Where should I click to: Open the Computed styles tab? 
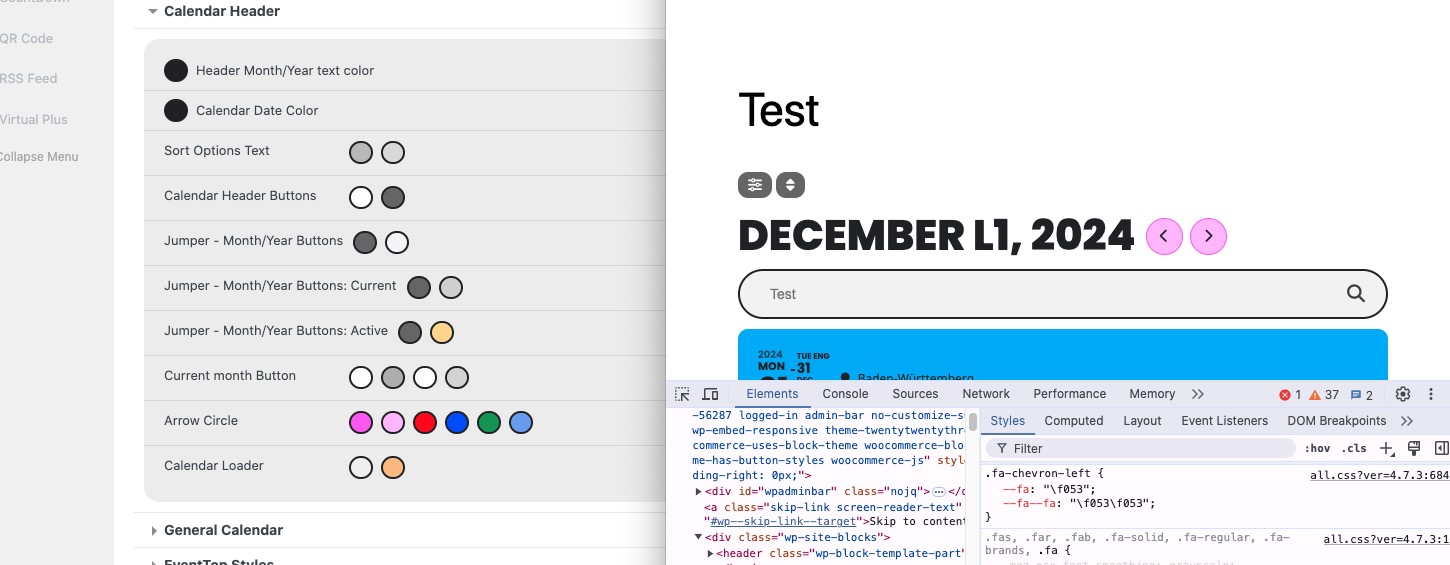click(1074, 421)
